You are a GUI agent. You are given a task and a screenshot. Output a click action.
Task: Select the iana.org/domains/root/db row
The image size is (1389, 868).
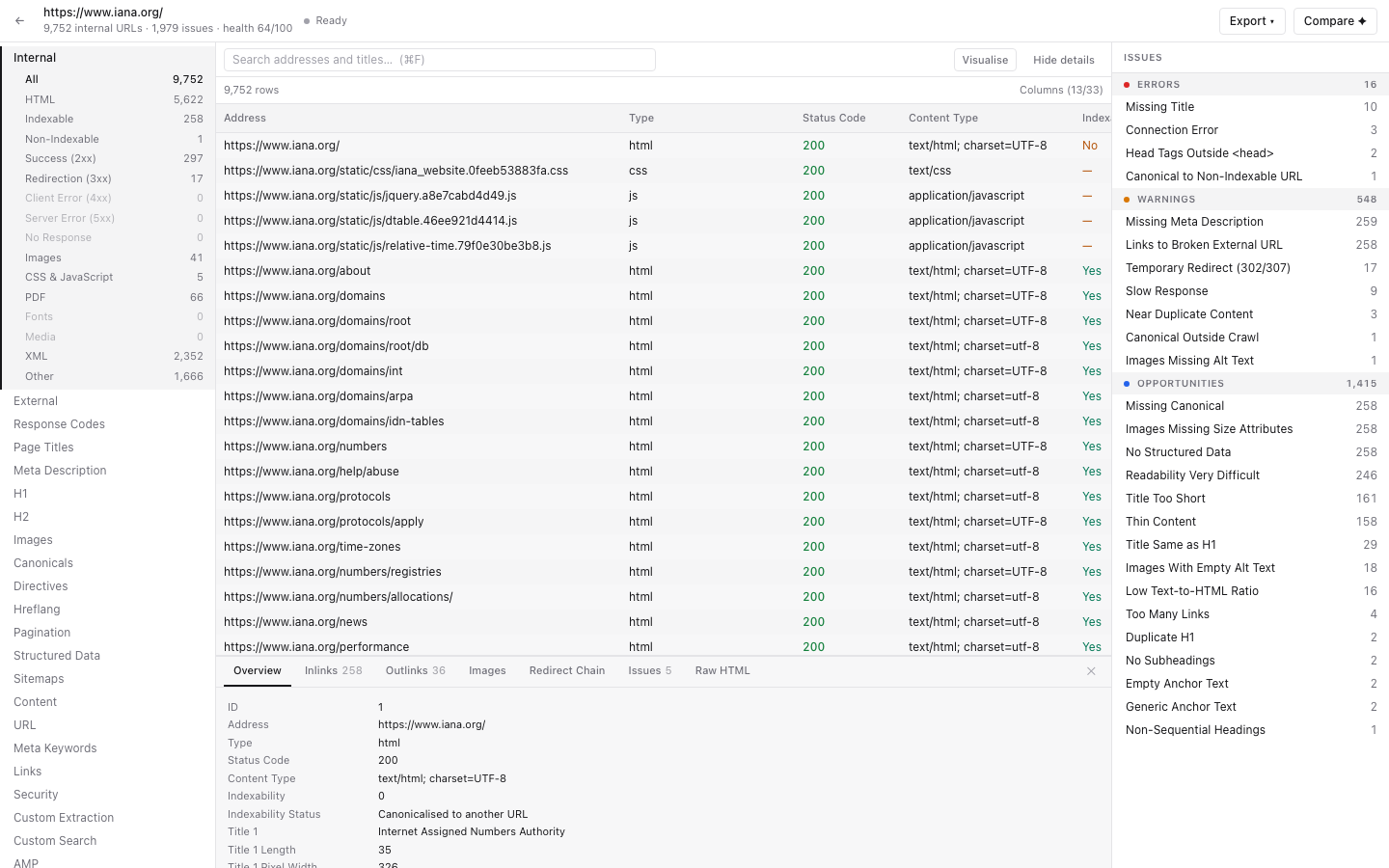(664, 346)
